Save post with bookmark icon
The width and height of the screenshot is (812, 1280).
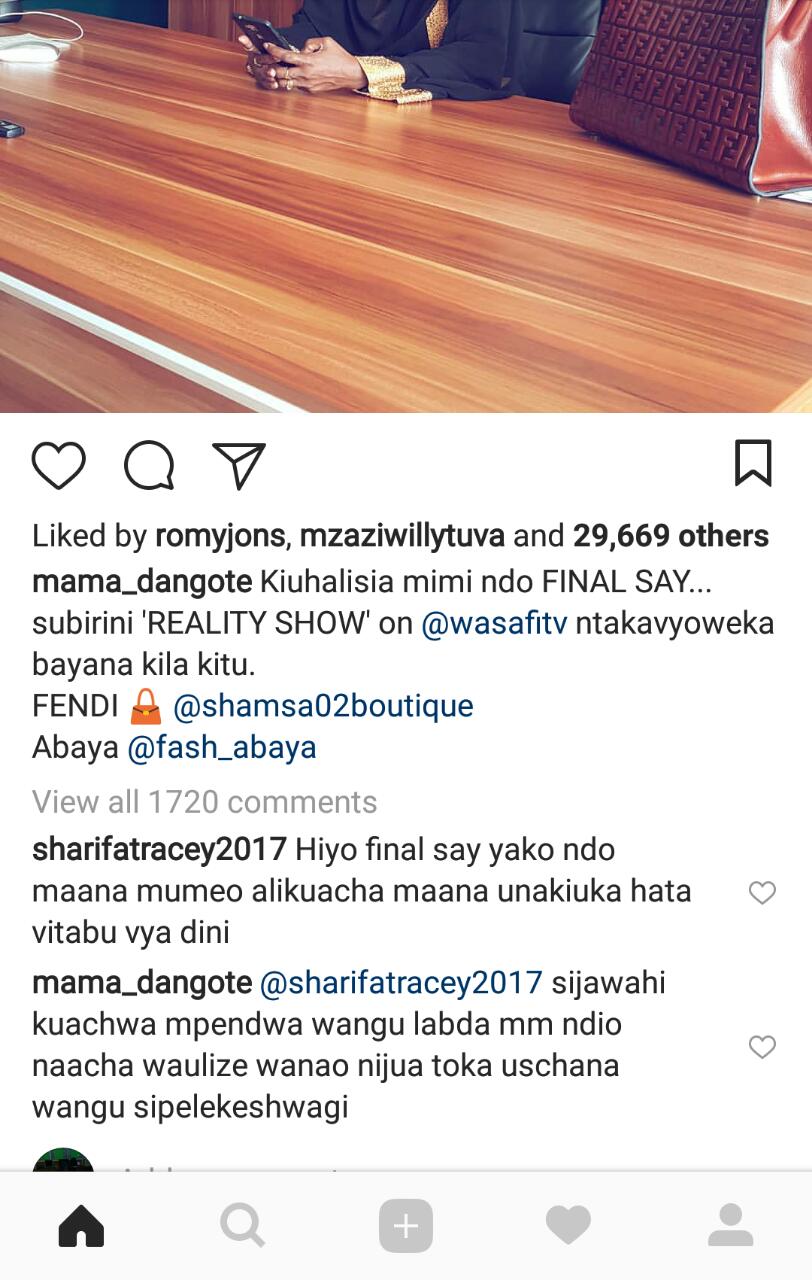[x=753, y=463]
